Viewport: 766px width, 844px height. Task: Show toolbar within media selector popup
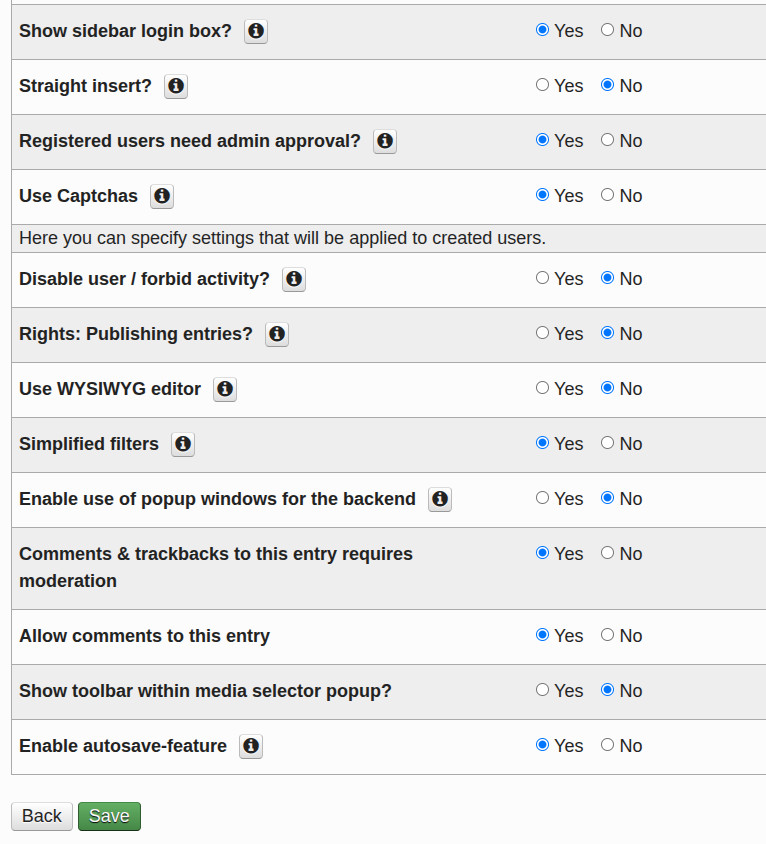click(x=540, y=691)
